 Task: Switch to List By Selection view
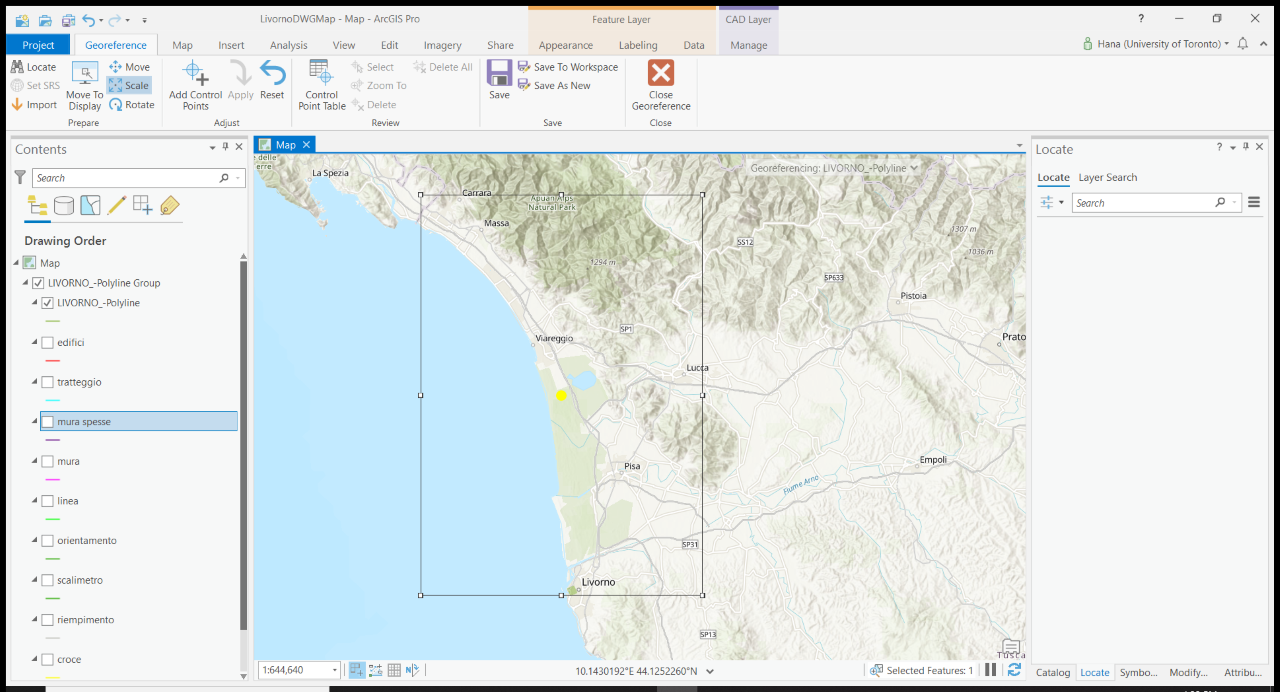point(90,205)
